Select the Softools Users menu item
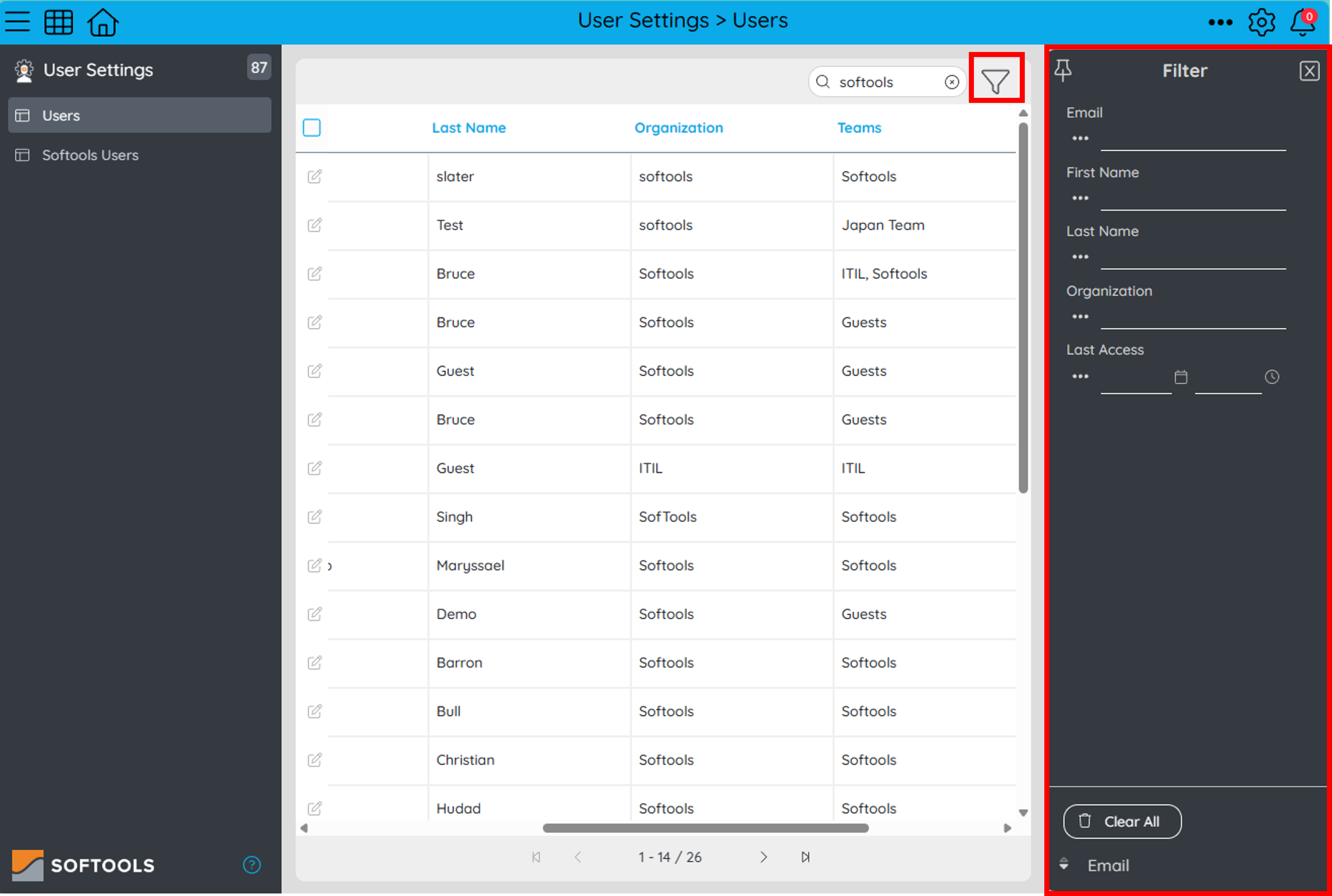 [139, 155]
